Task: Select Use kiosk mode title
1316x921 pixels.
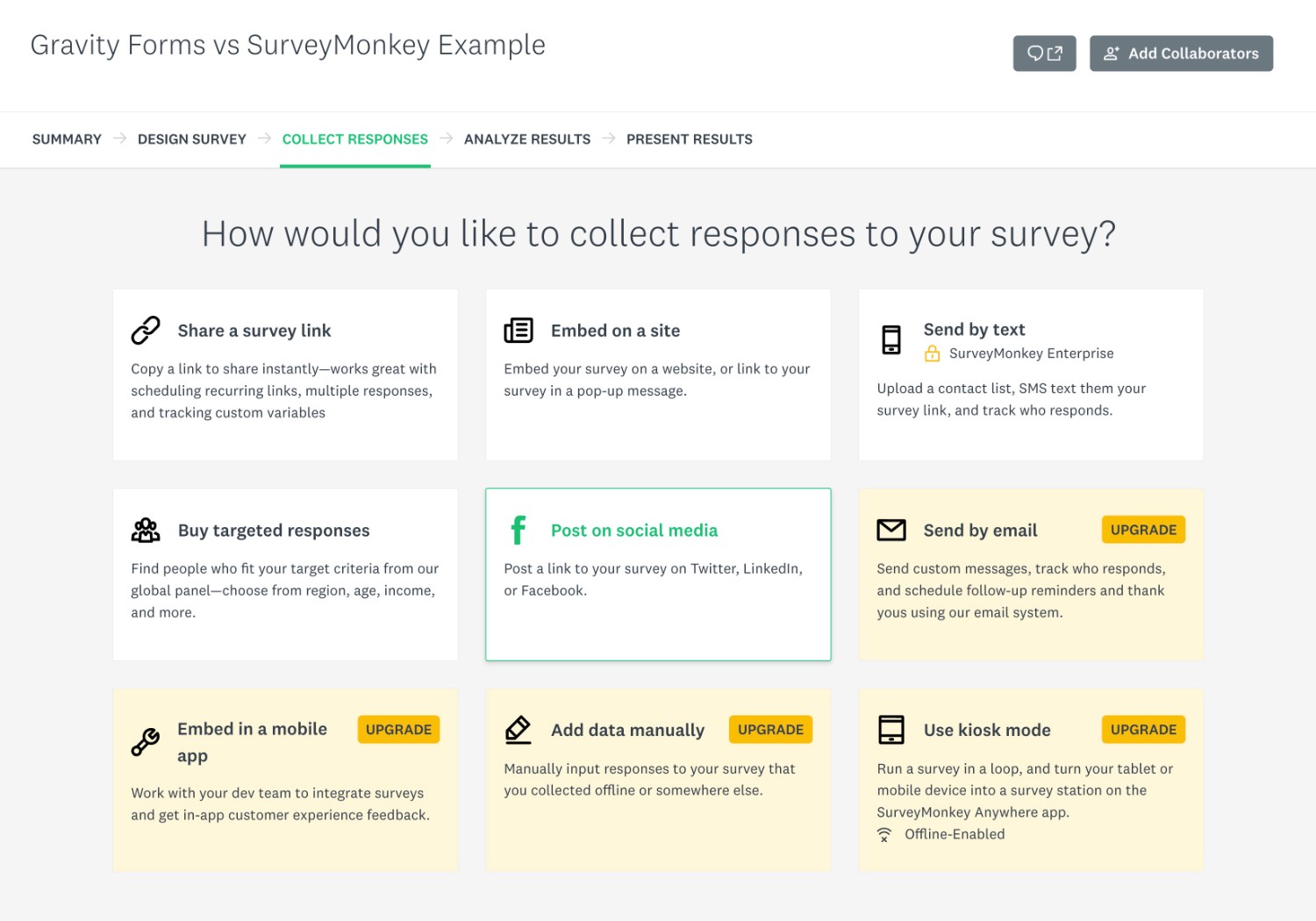Action: pyautogui.click(x=987, y=731)
